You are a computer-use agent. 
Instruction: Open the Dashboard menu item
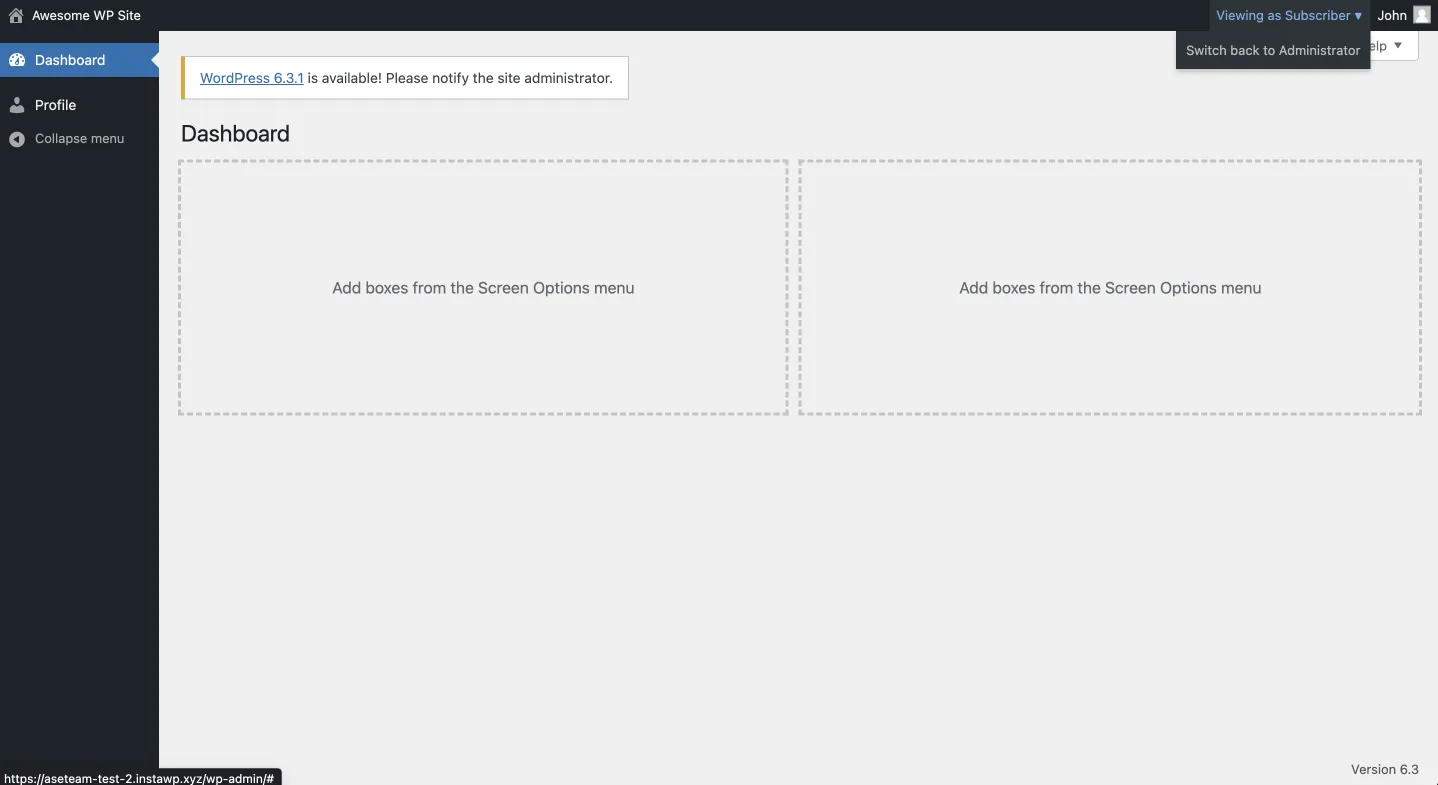pyautogui.click(x=79, y=60)
